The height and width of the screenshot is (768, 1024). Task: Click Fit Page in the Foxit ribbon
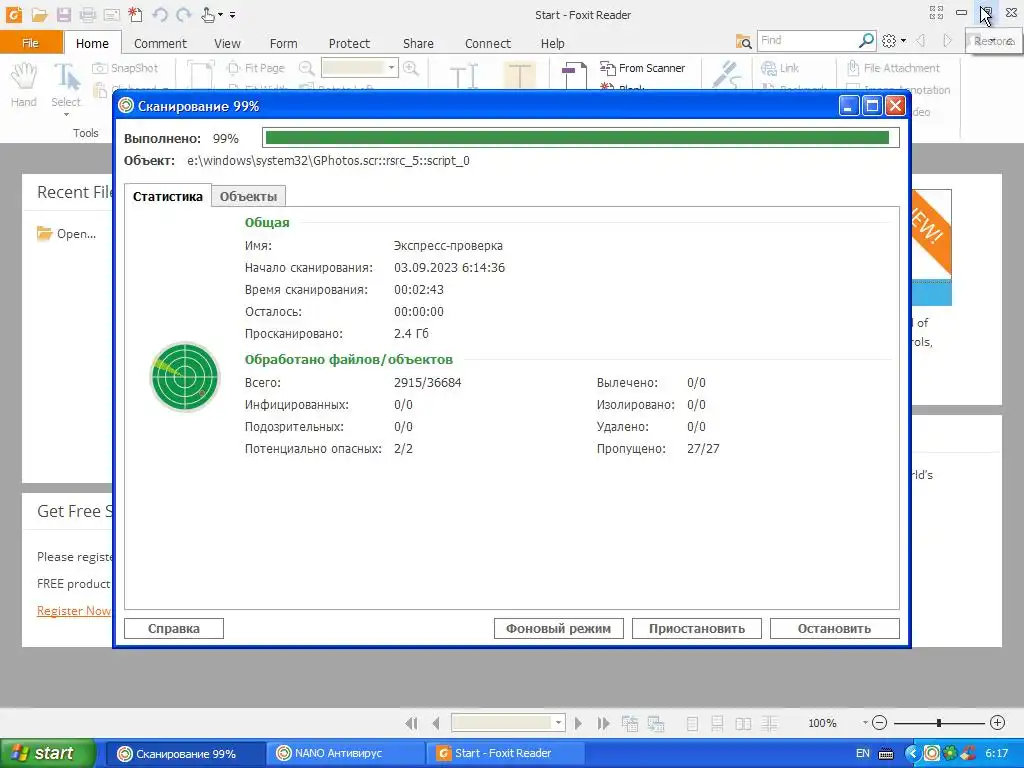(255, 68)
